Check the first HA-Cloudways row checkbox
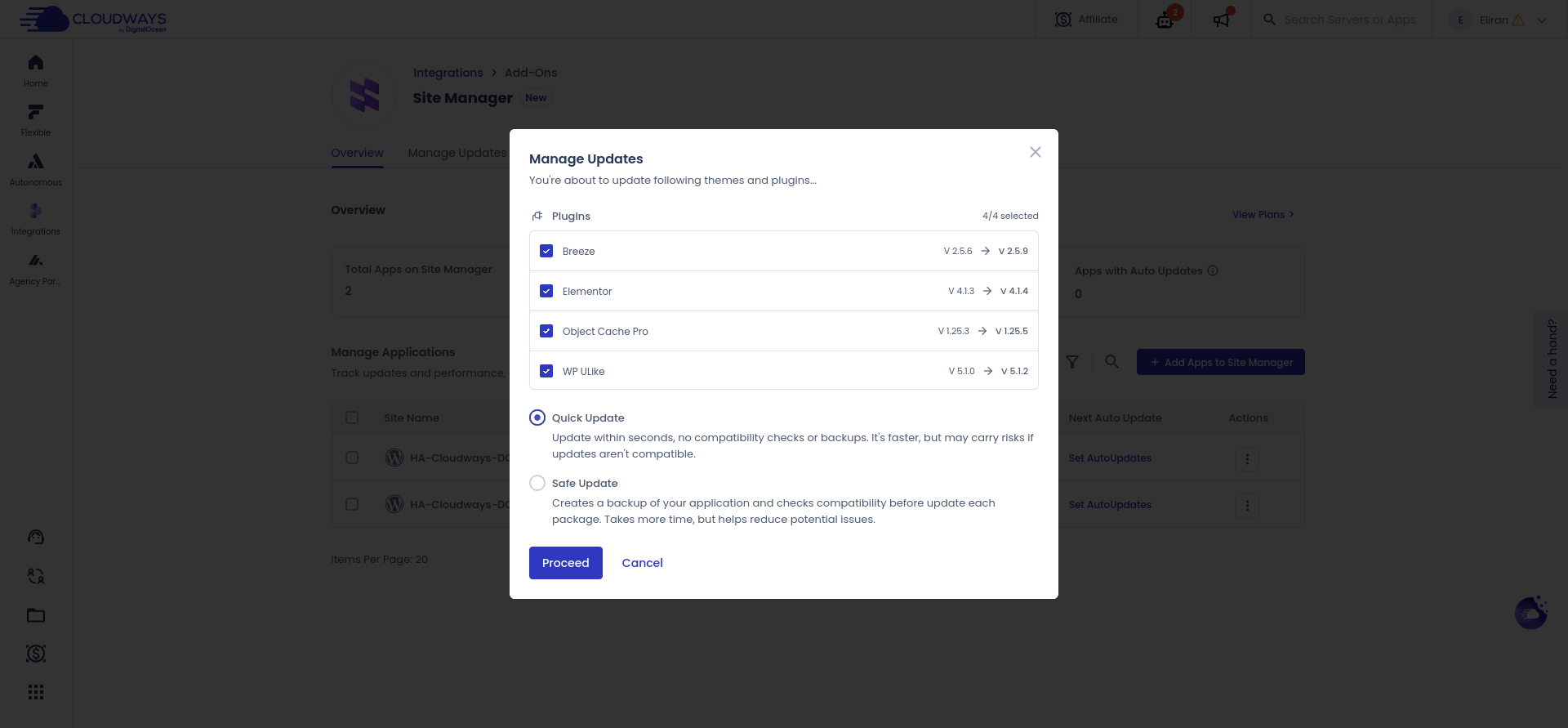Image resolution: width=1568 pixels, height=728 pixels. (352, 458)
